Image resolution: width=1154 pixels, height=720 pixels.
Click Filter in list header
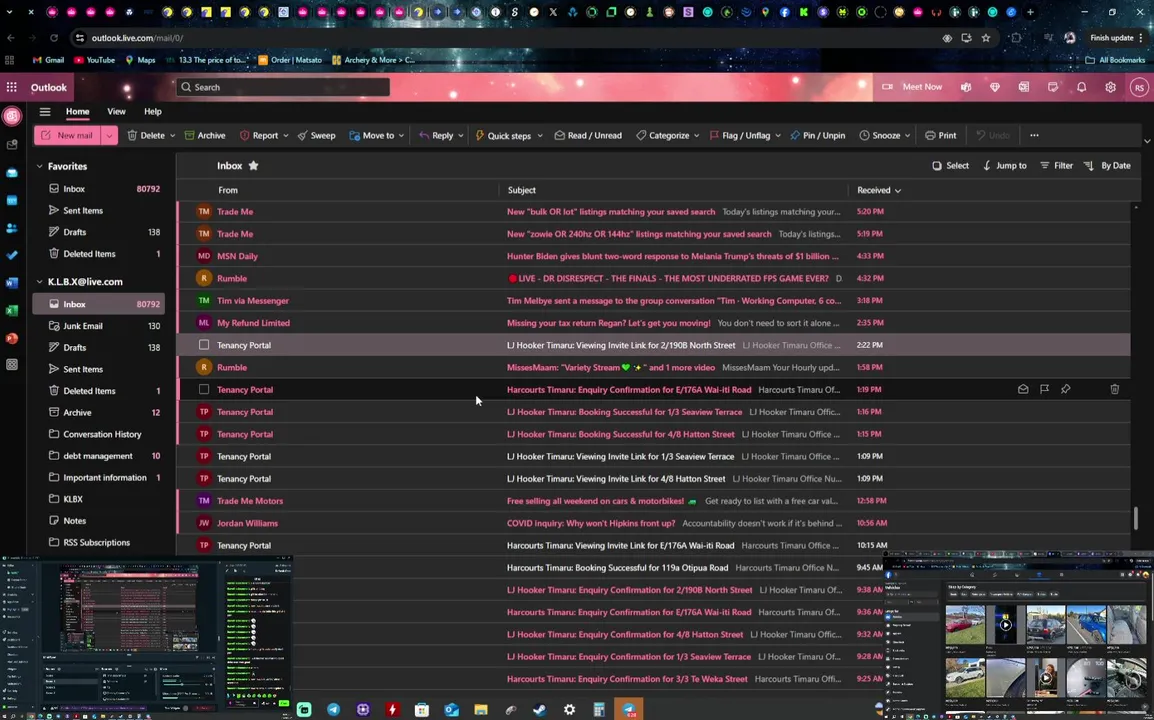(1056, 166)
